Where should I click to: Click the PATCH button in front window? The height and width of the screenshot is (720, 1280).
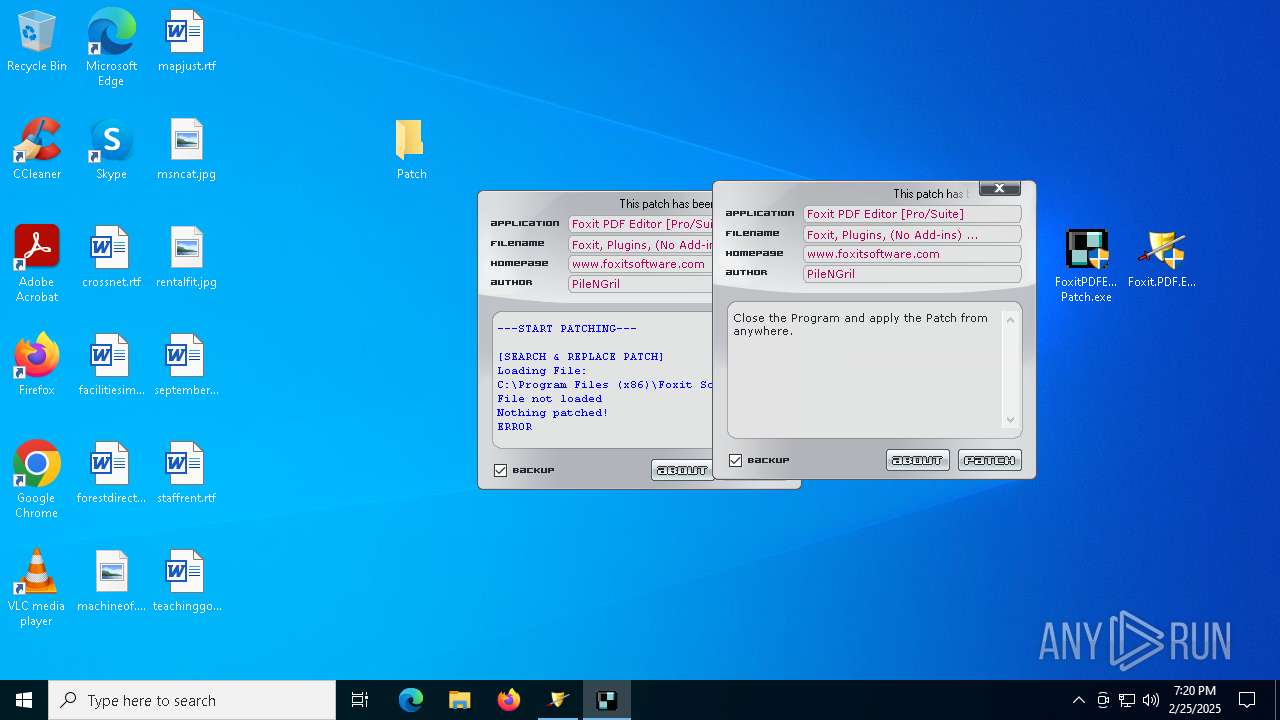[989, 460]
